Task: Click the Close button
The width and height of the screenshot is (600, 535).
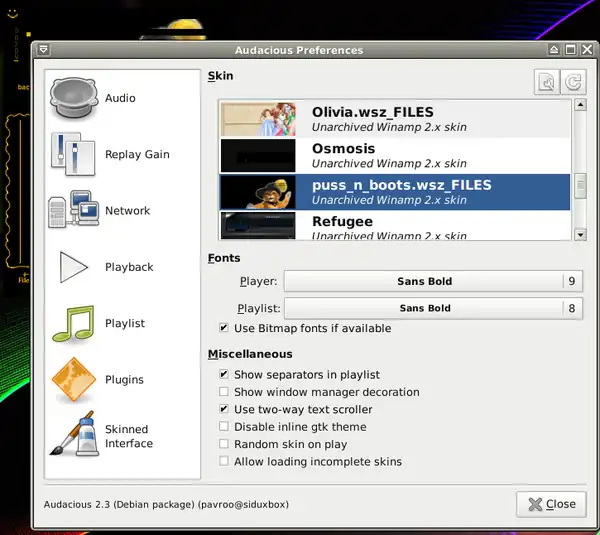Action: [551, 504]
